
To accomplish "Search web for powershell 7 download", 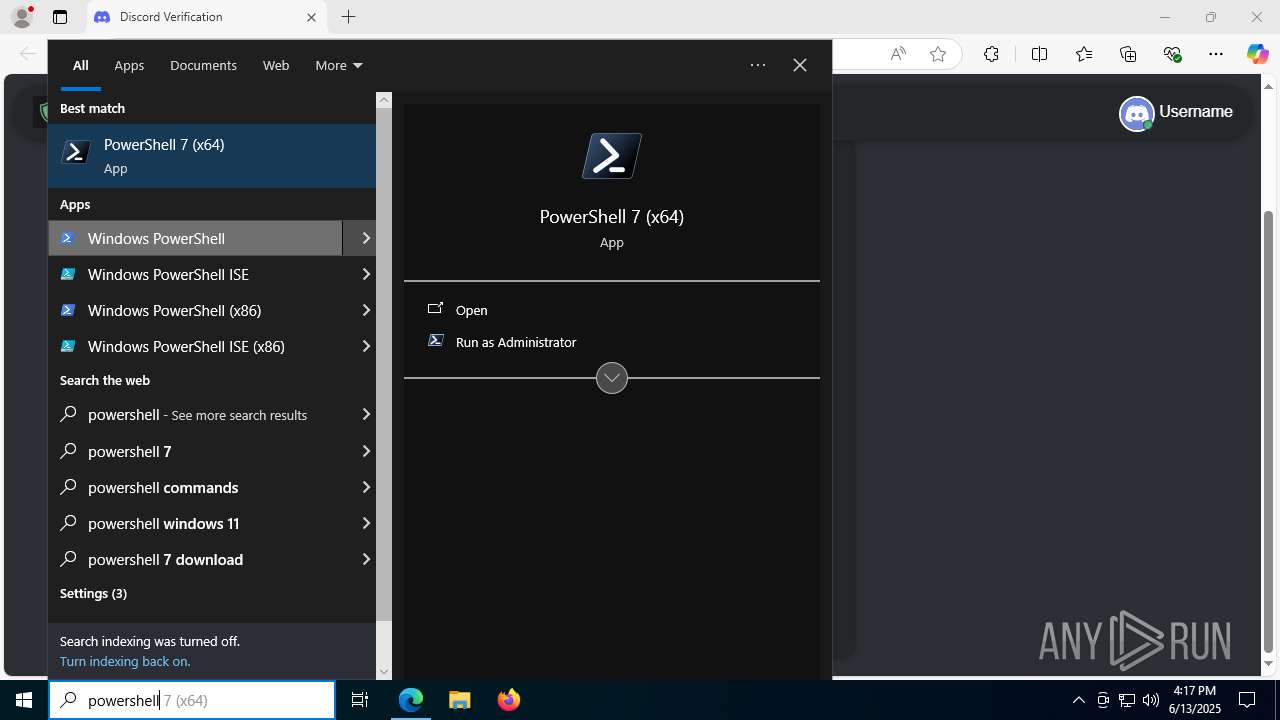I will tap(195, 559).
